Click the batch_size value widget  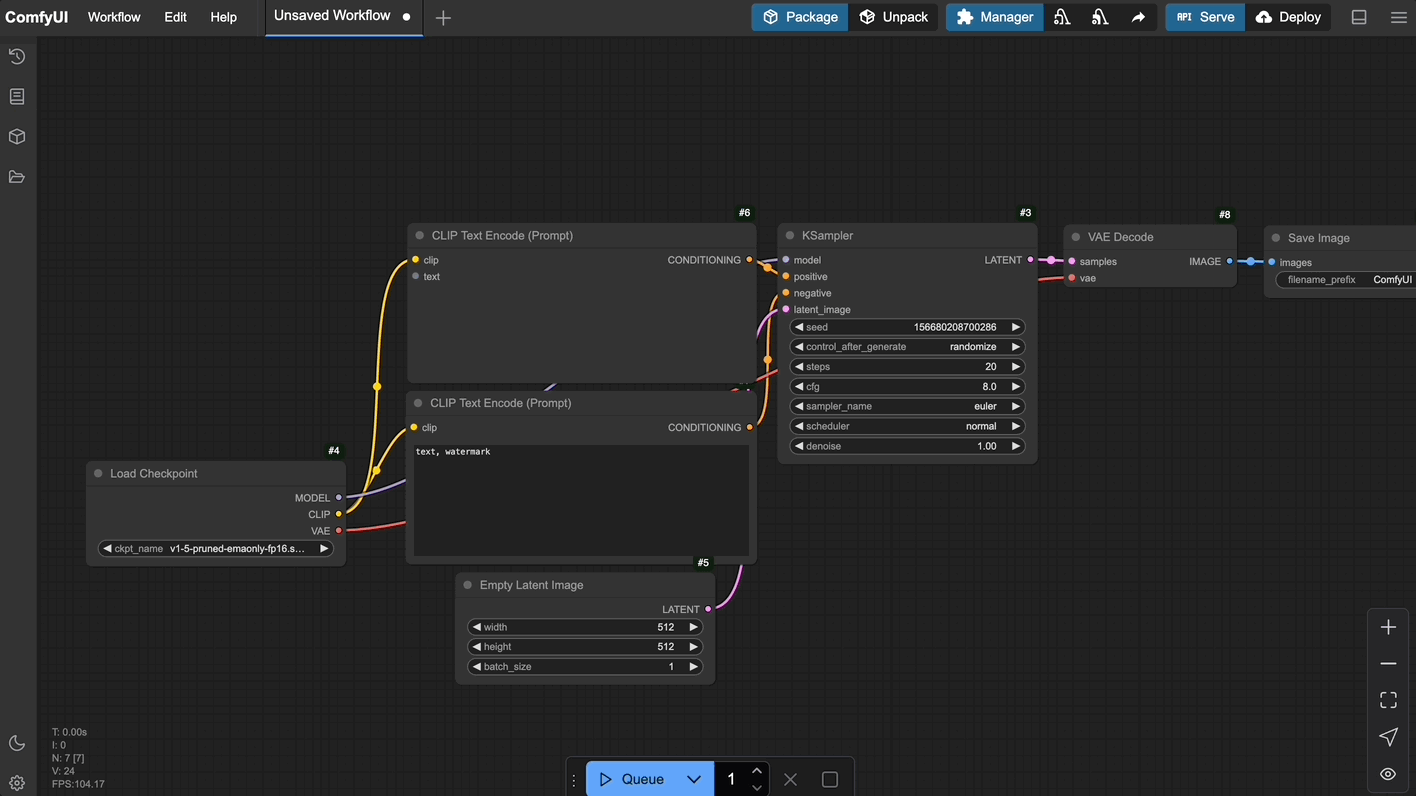click(585, 667)
